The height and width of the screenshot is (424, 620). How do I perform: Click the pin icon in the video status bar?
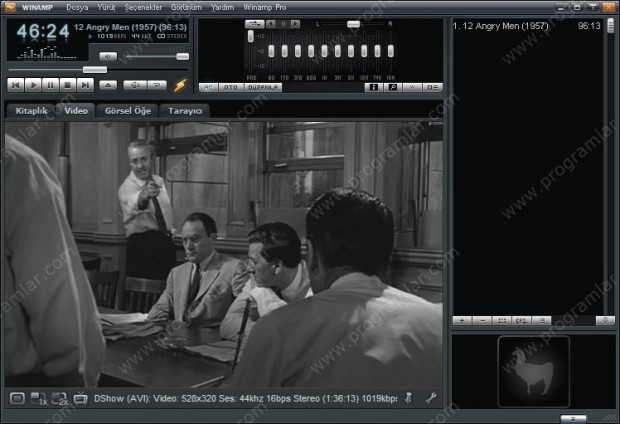point(409,398)
